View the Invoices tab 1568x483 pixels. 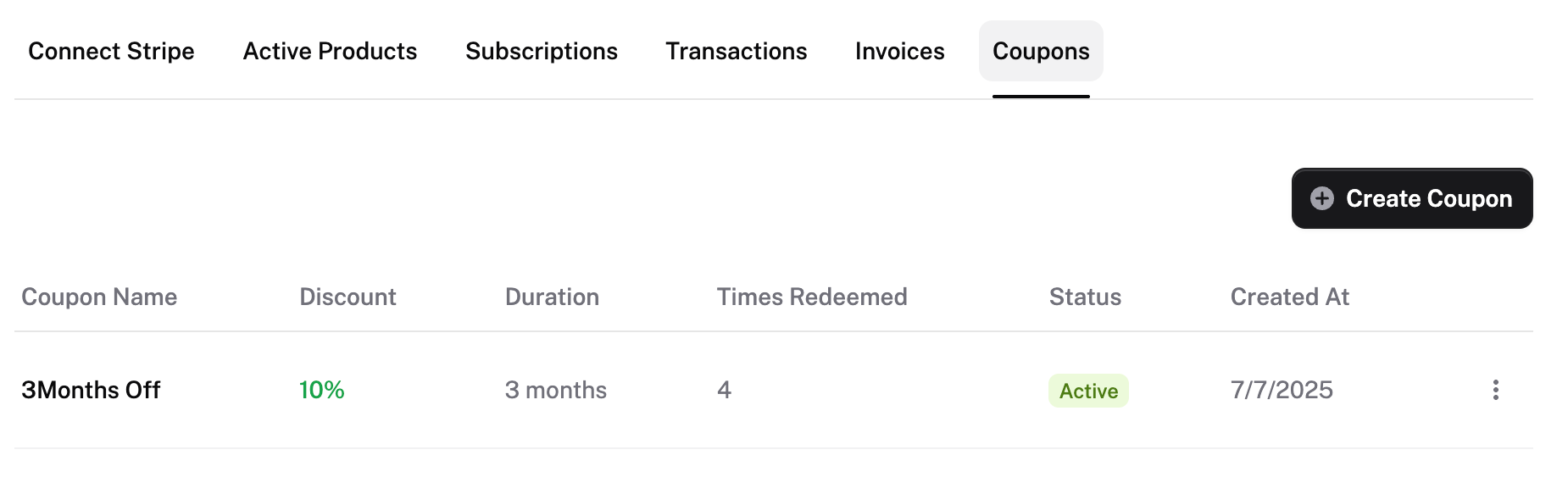[x=899, y=52]
